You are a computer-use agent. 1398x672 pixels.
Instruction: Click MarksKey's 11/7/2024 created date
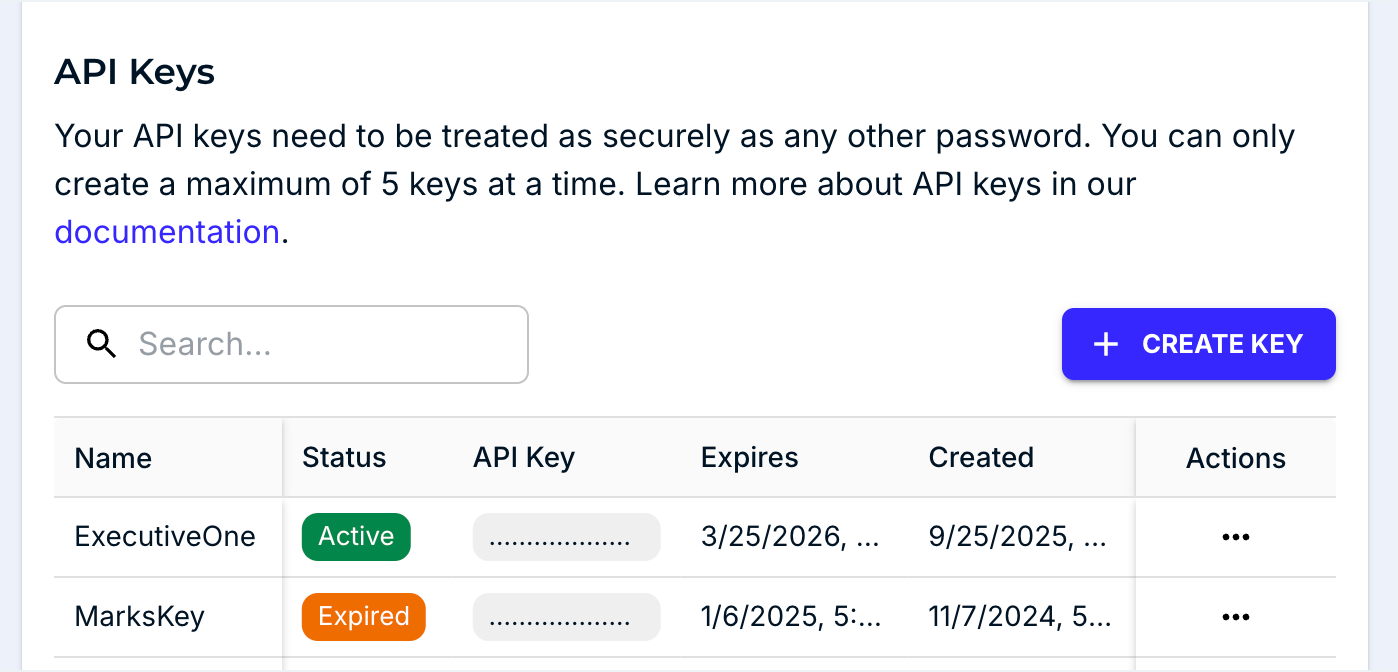pos(1019,617)
